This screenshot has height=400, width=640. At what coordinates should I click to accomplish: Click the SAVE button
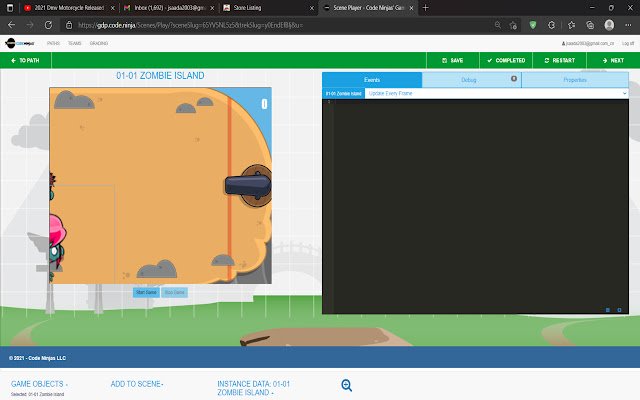coord(453,60)
